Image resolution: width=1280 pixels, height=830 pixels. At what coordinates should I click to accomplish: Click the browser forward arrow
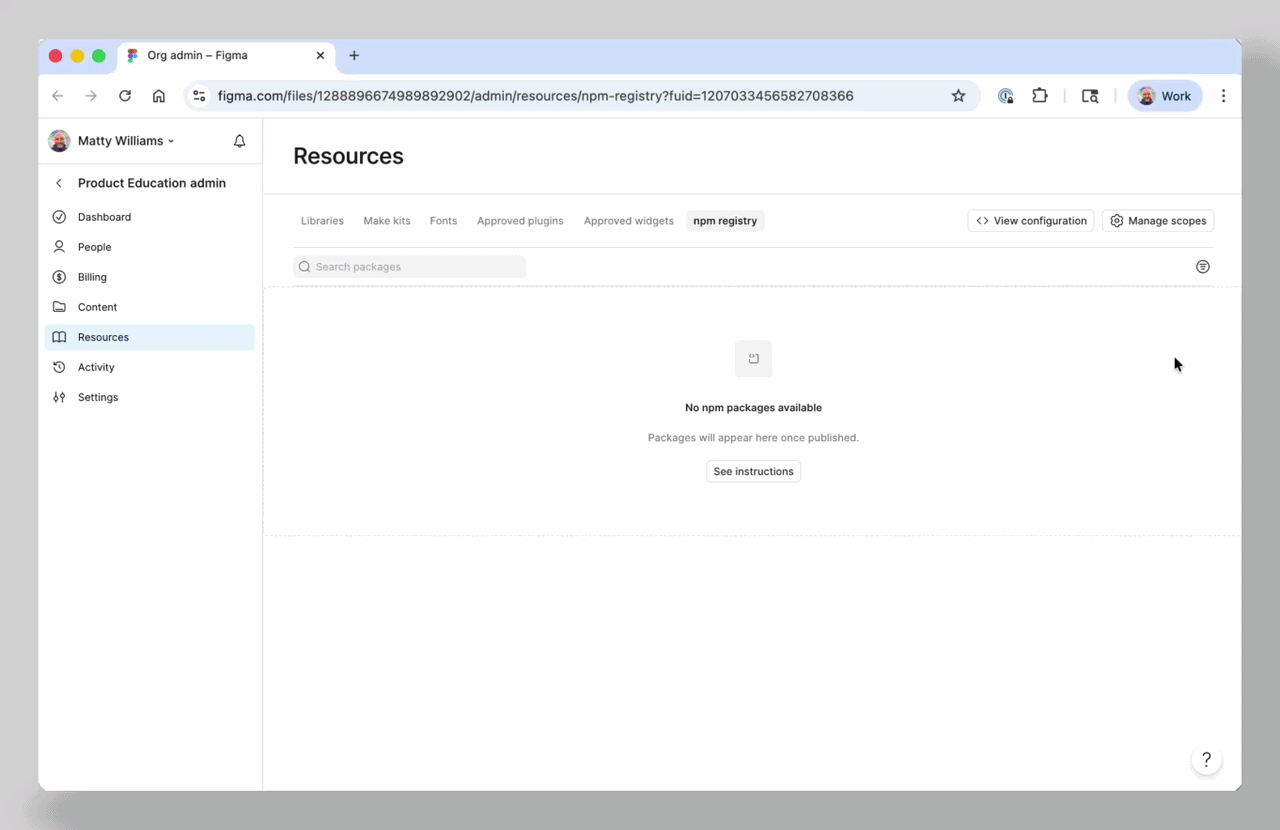click(x=91, y=96)
